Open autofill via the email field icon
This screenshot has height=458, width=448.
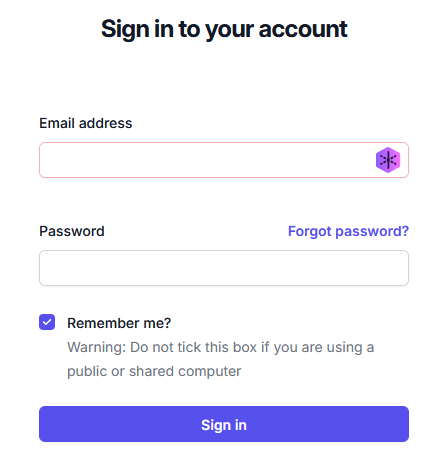point(388,160)
